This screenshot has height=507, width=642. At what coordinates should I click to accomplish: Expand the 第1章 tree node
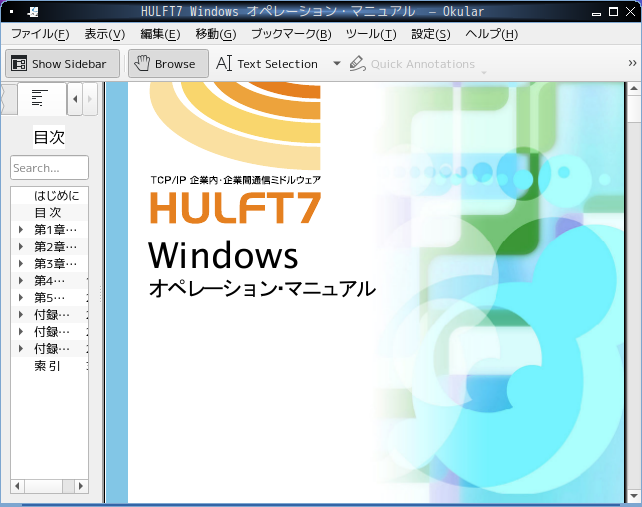20,230
